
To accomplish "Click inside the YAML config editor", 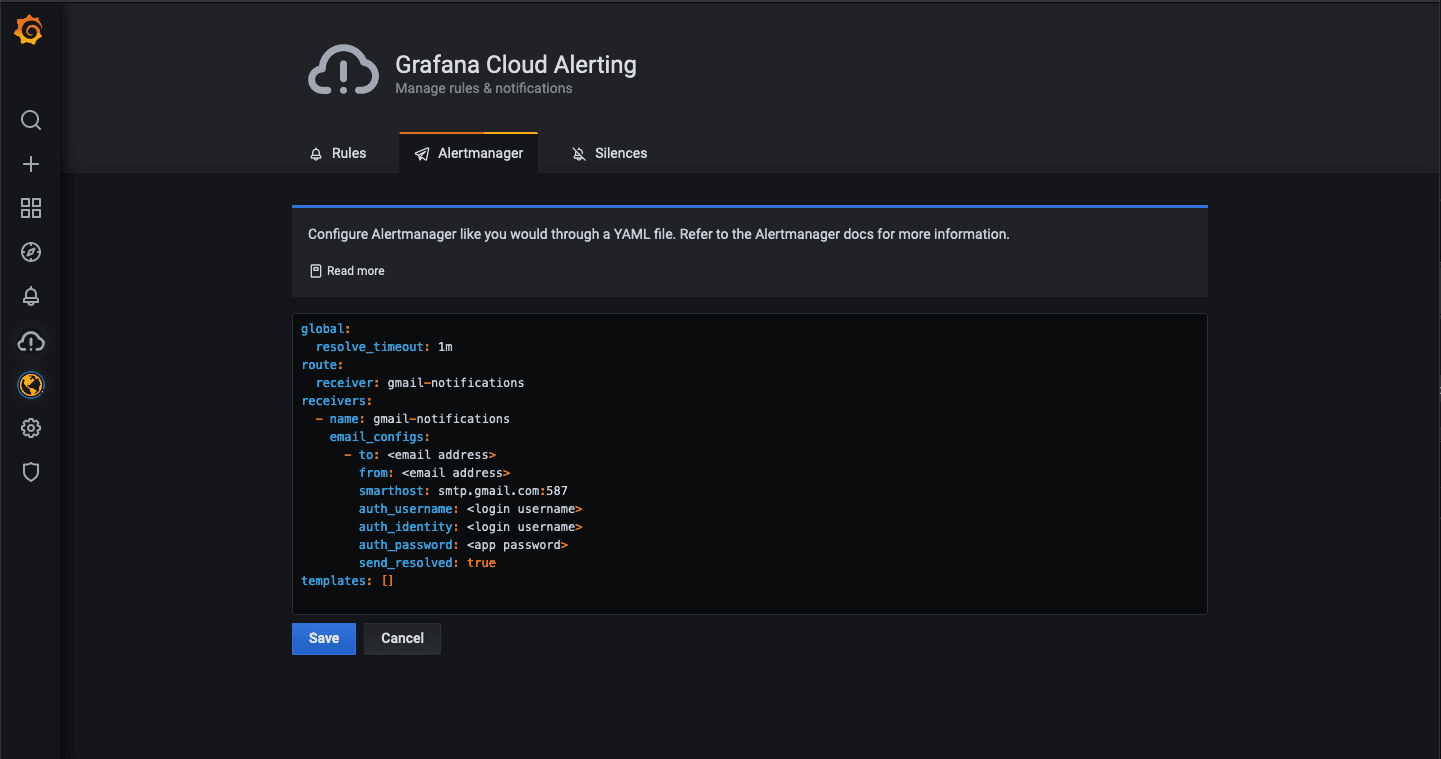I will coord(749,464).
